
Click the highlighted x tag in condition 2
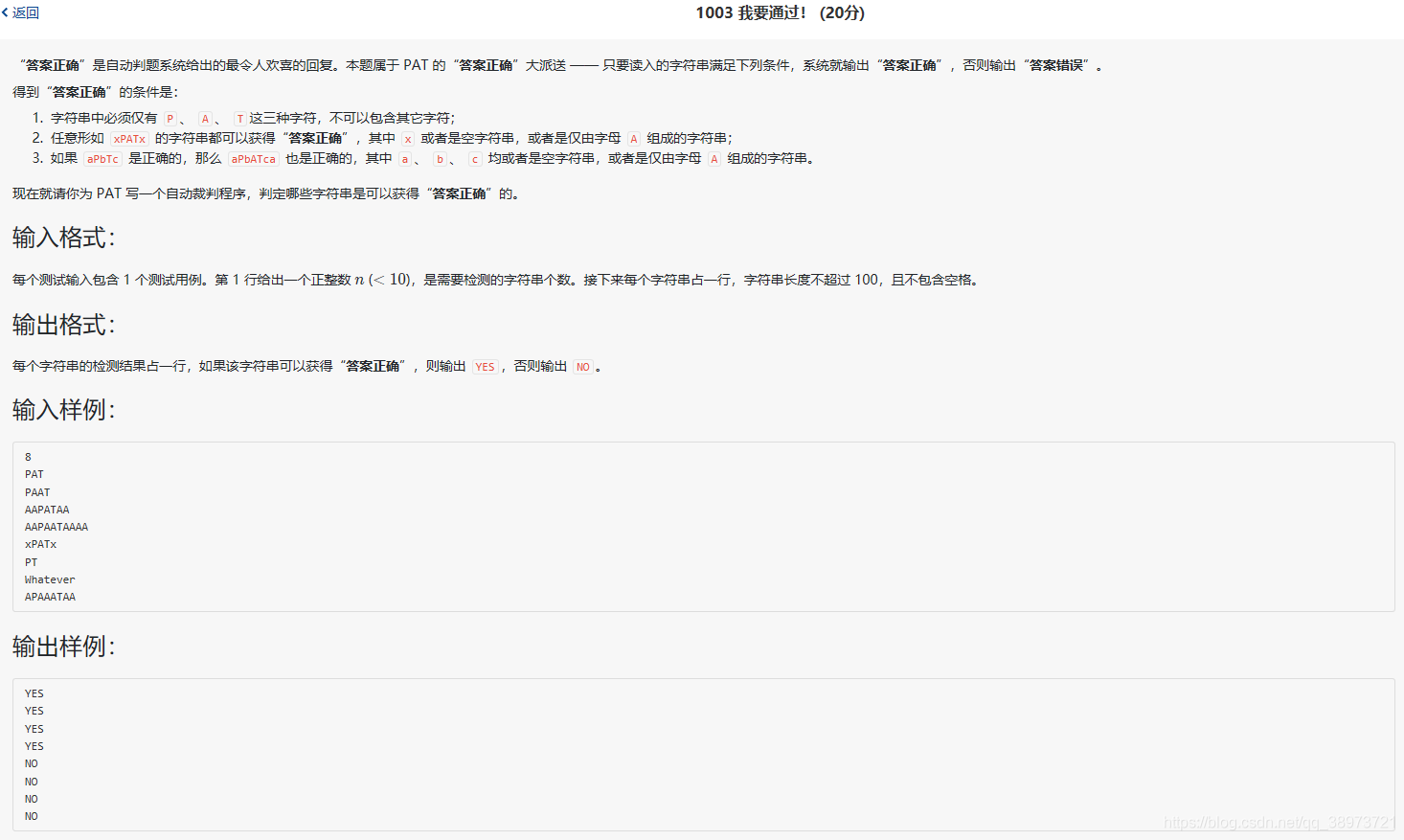408,138
